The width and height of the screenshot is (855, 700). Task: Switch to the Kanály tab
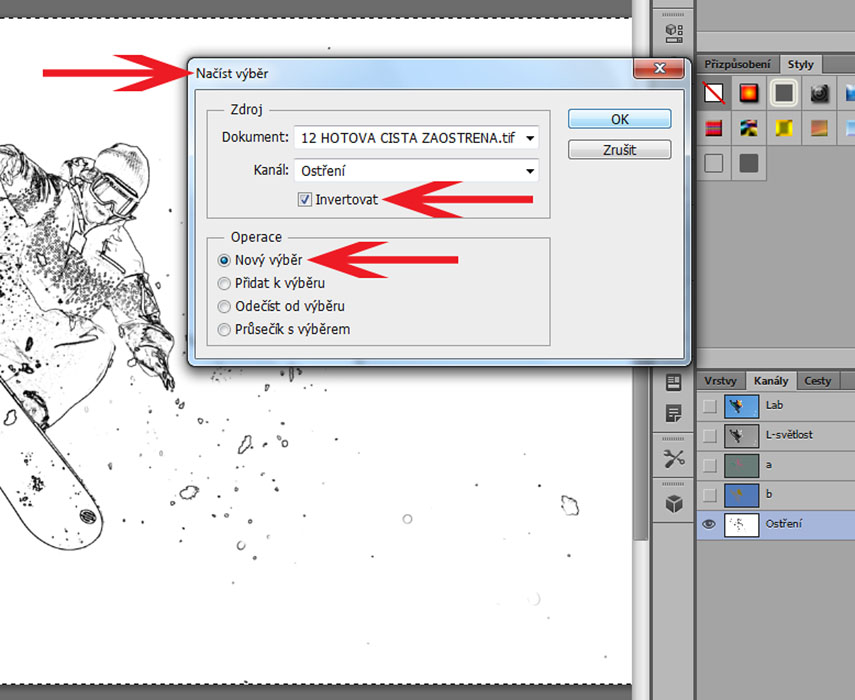(x=771, y=381)
